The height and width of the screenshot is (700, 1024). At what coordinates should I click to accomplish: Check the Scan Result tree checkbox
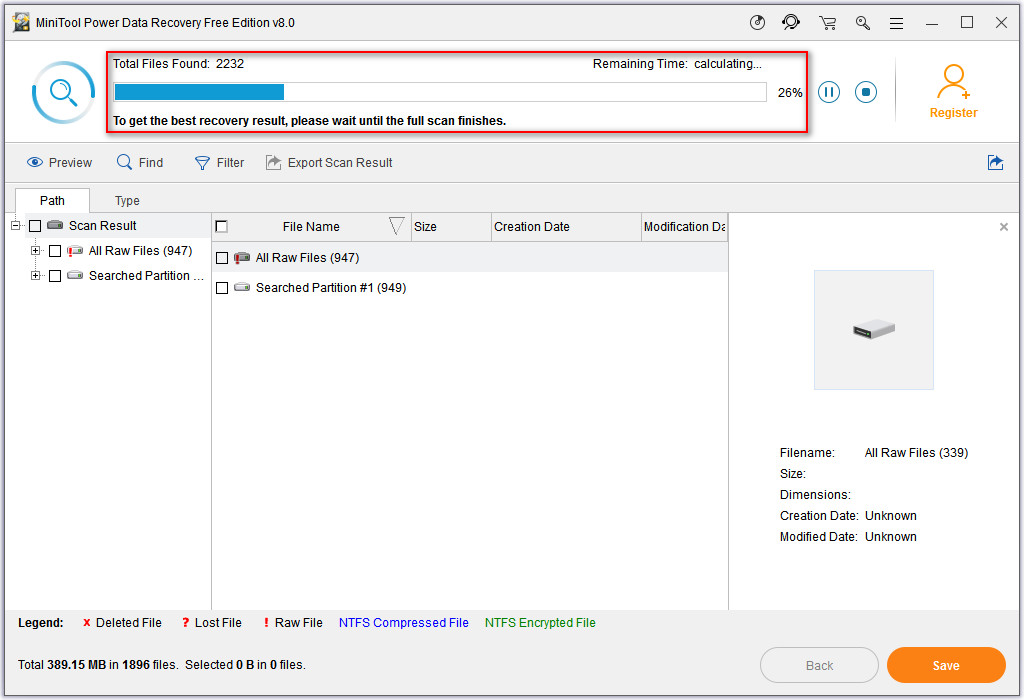point(35,226)
